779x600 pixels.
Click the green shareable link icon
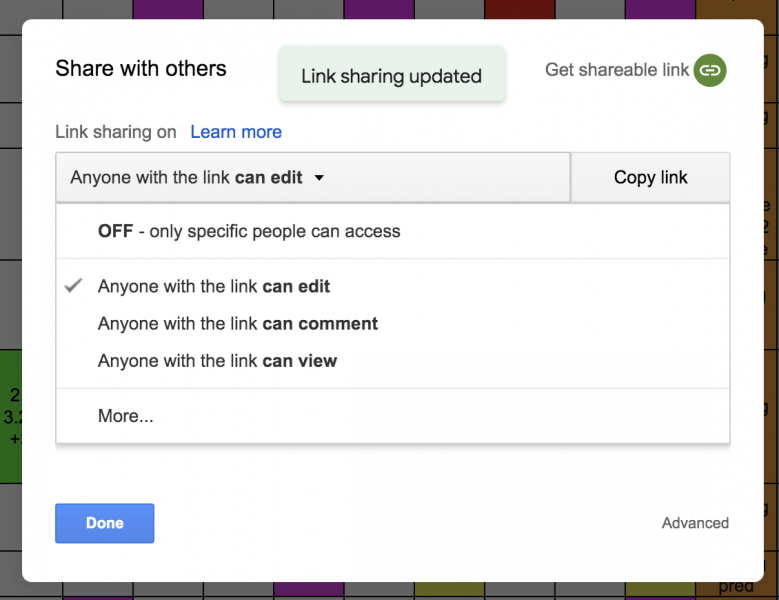click(709, 70)
